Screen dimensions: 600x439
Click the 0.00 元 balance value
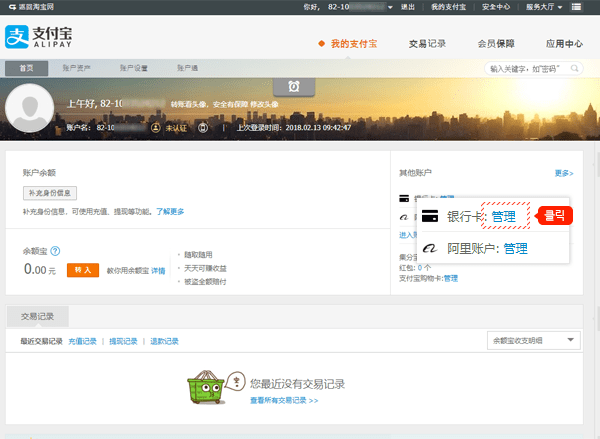click(x=40, y=269)
